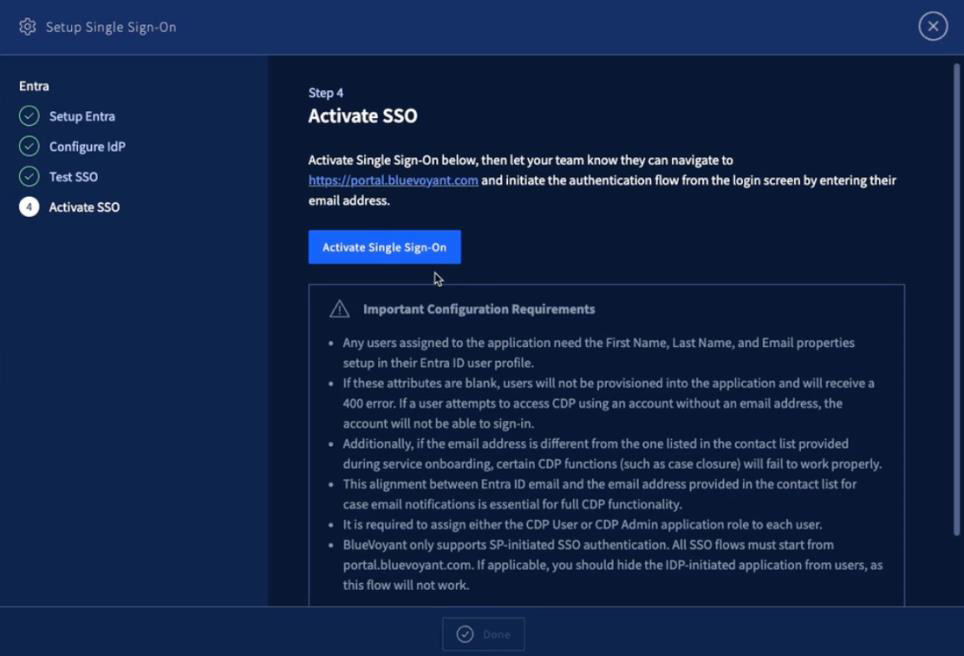The image size is (964, 656).
Task: Click the Configure IdP completed checkmark icon
Action: (29, 146)
